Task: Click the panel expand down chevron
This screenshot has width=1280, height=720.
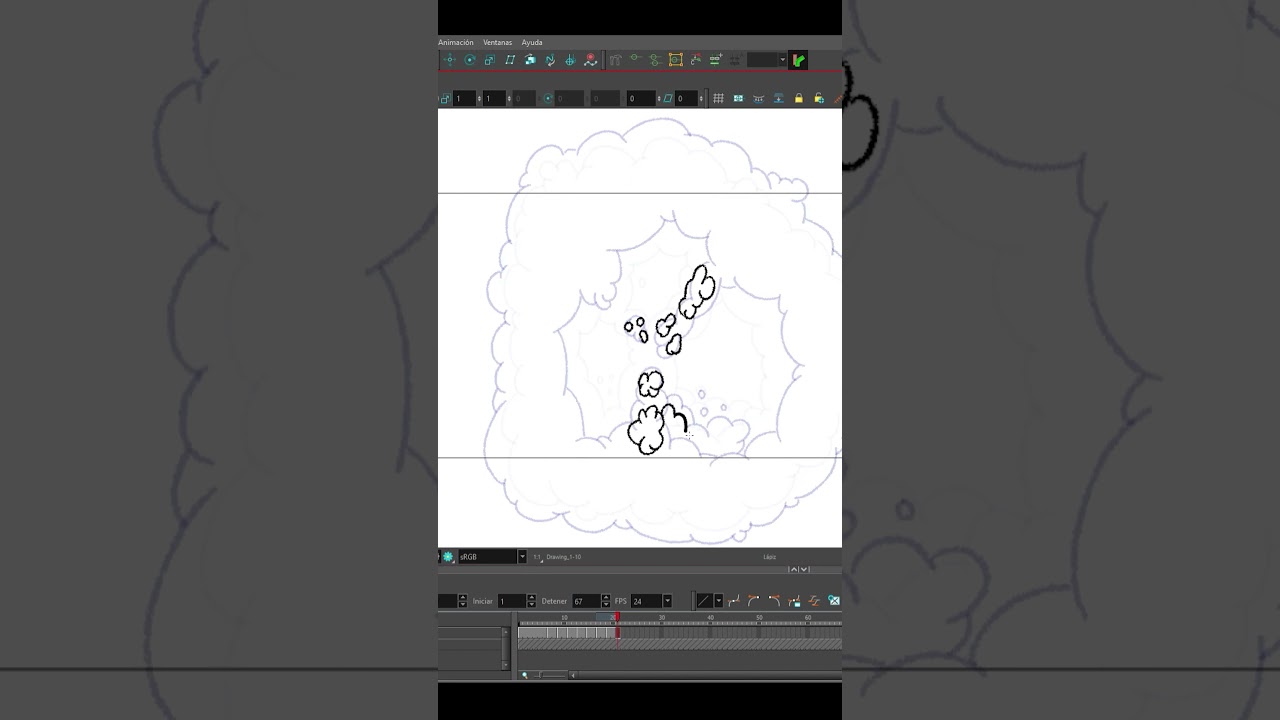Action: click(804, 569)
